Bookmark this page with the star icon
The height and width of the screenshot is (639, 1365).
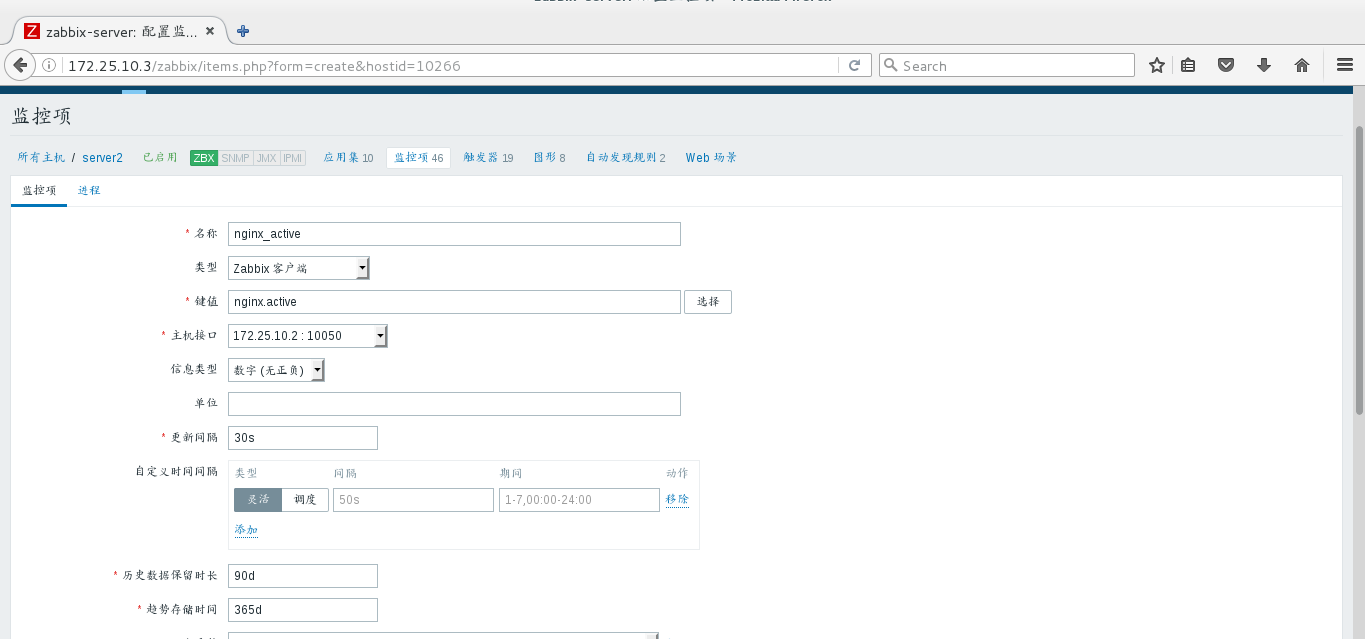click(x=1157, y=65)
